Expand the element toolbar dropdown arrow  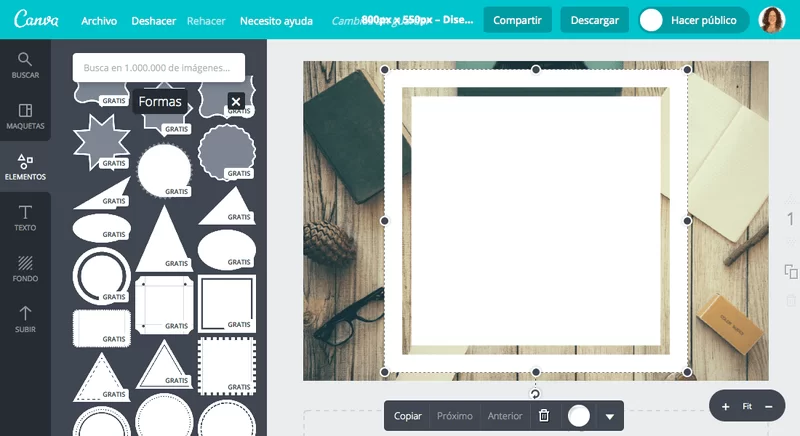point(610,417)
